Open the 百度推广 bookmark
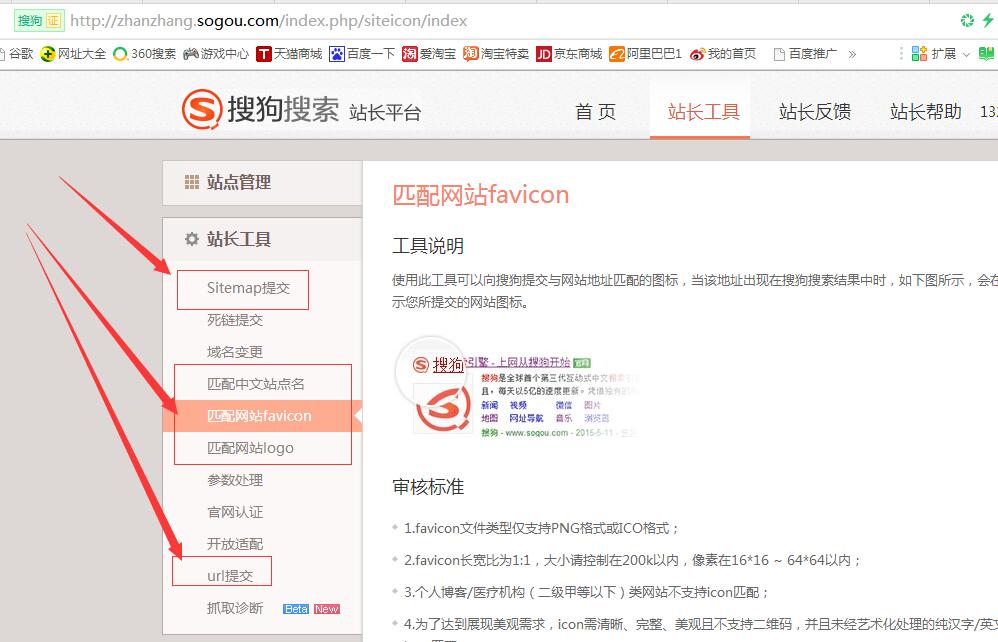 [805, 54]
